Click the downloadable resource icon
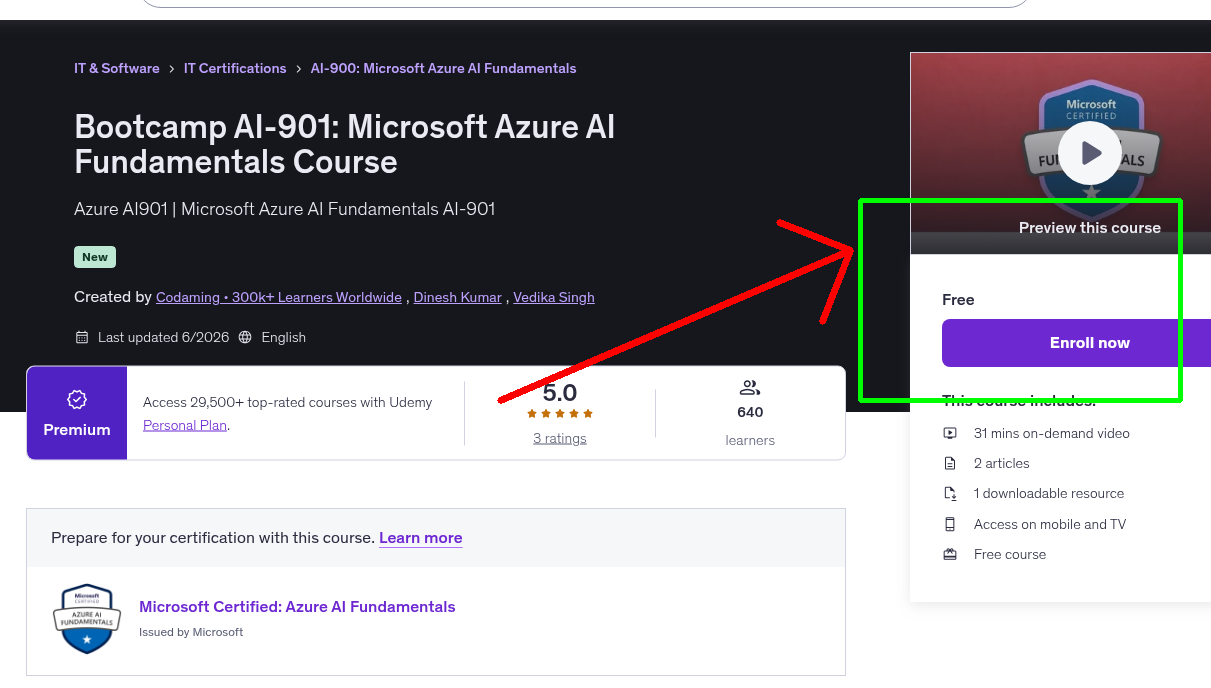This screenshot has width=1211, height=688. click(x=950, y=494)
